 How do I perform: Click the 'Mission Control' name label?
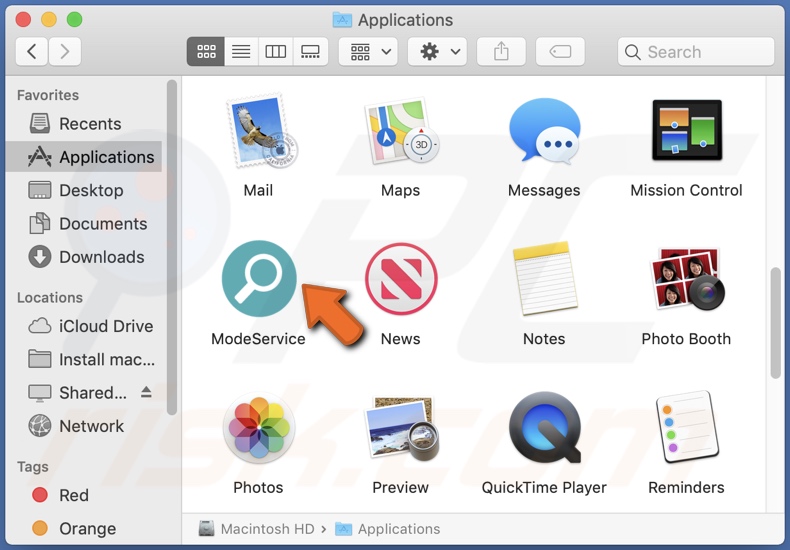687,190
